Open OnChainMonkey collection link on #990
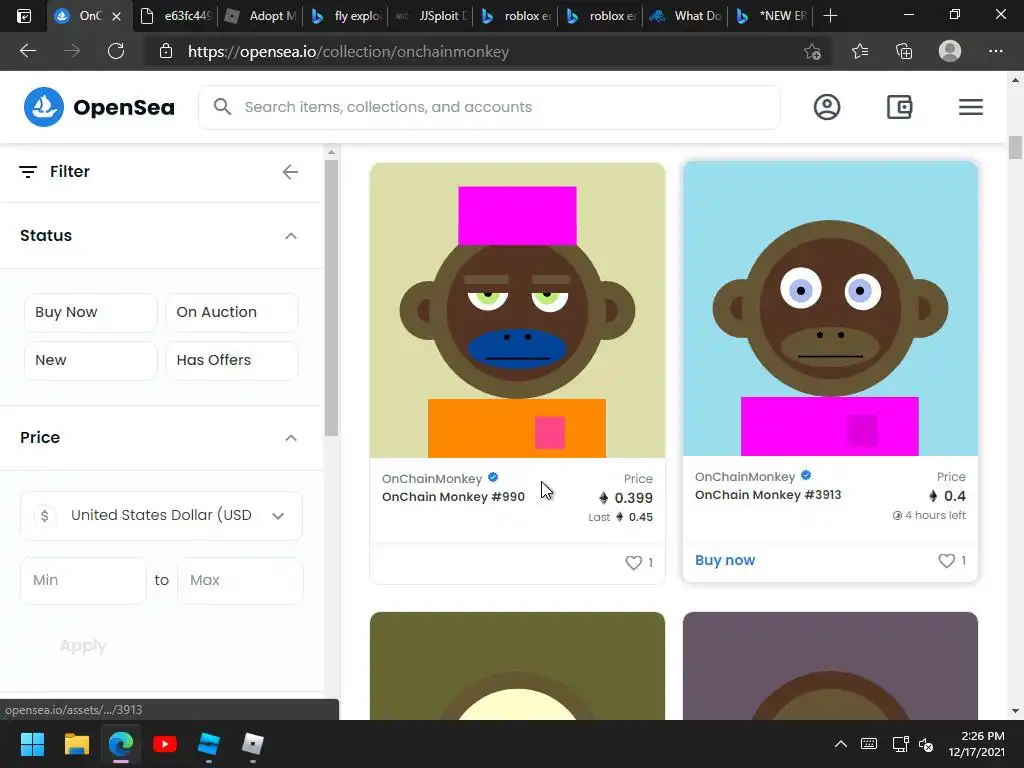1024x768 pixels. (x=432, y=479)
